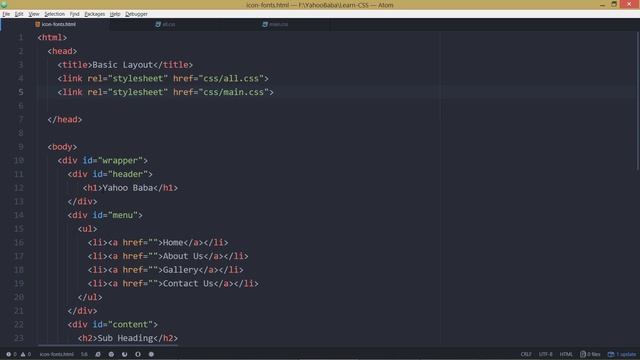Minimize the Atom window

(602, 4)
